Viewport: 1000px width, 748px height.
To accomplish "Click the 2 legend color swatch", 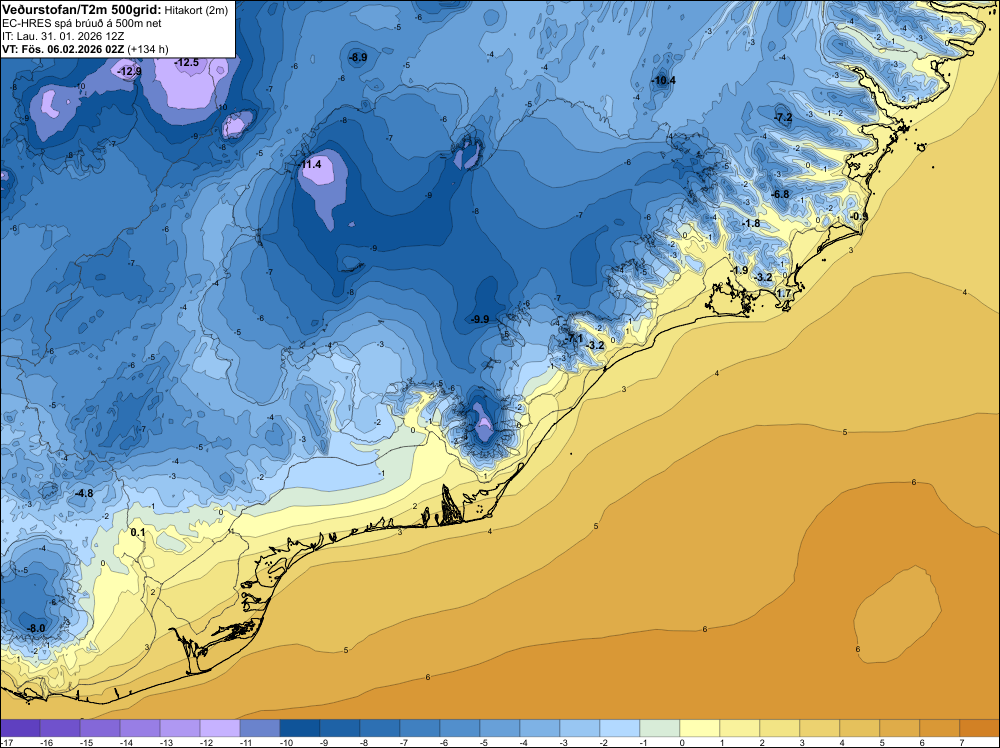I will [x=779, y=728].
